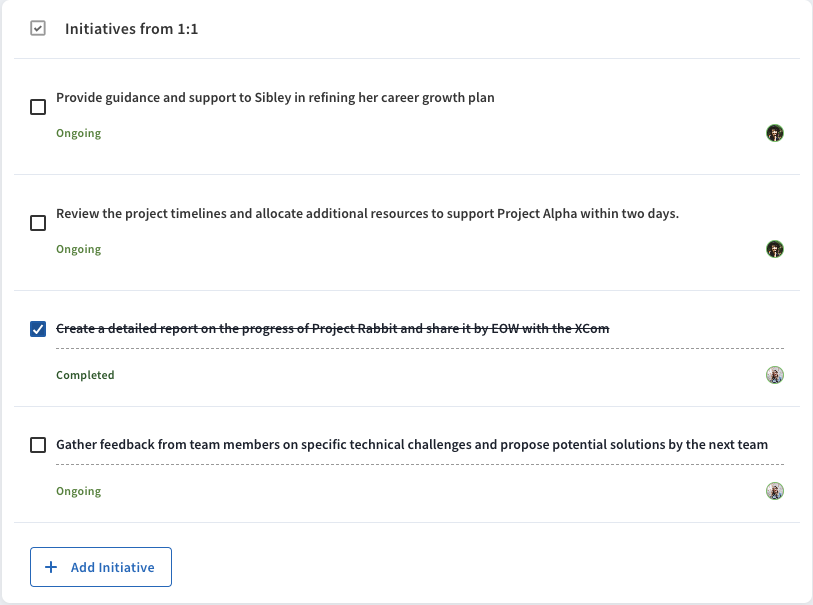
Task: Click the Initiatives from 1:1 heading
Action: pyautogui.click(x=131, y=29)
